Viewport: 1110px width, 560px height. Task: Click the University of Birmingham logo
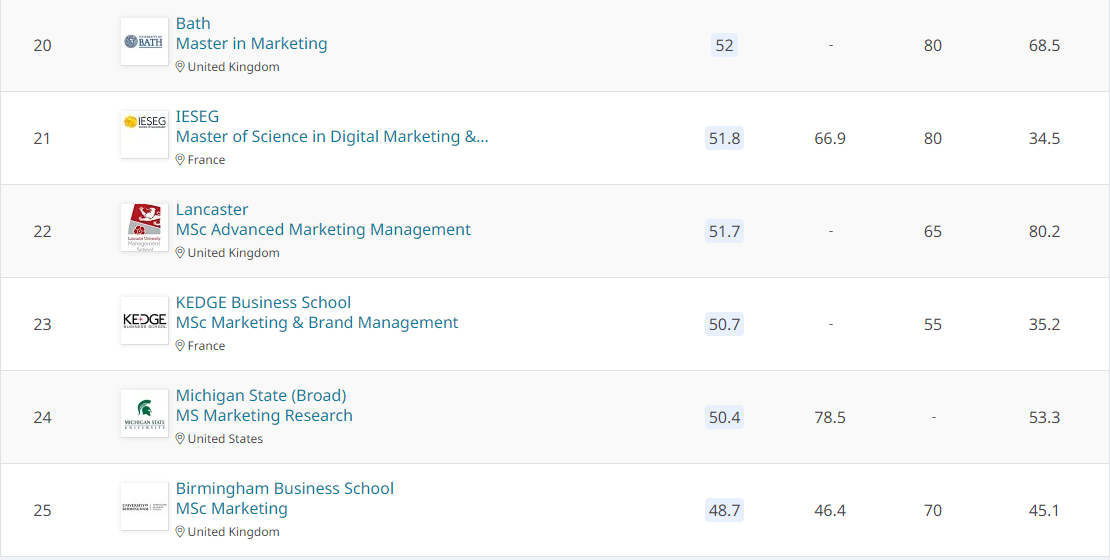(144, 507)
